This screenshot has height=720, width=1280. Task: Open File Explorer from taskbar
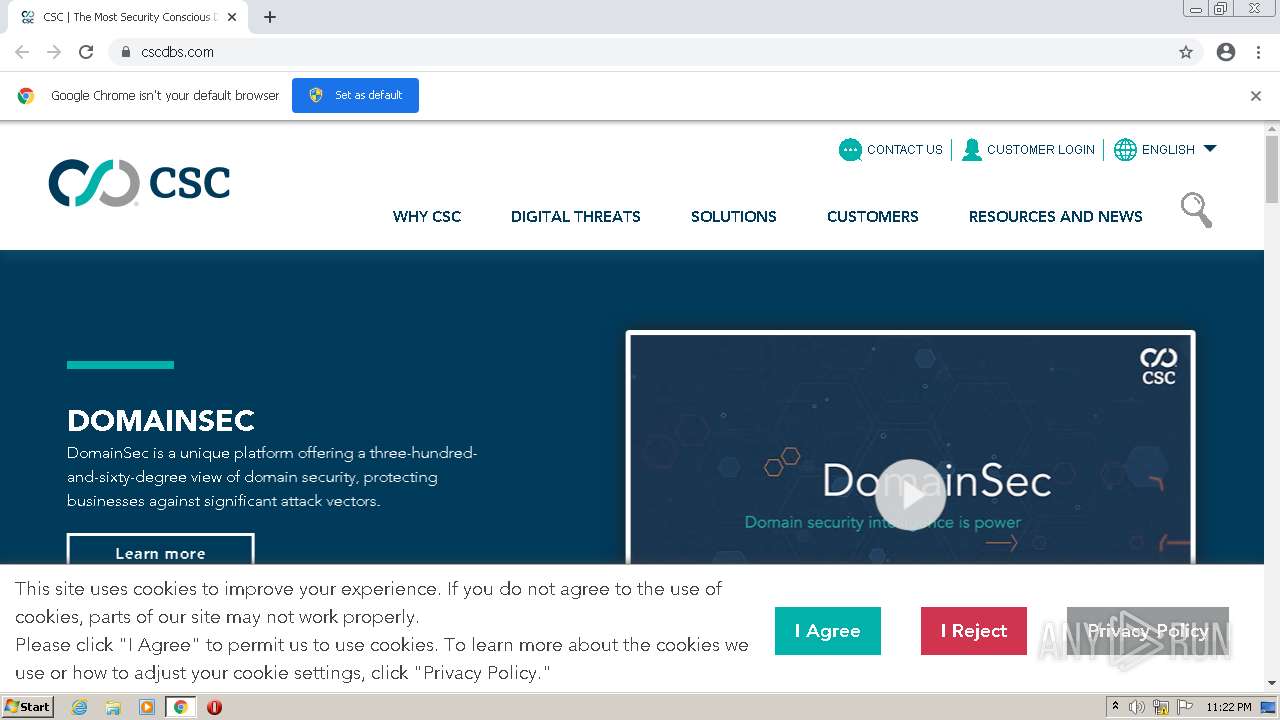(113, 707)
